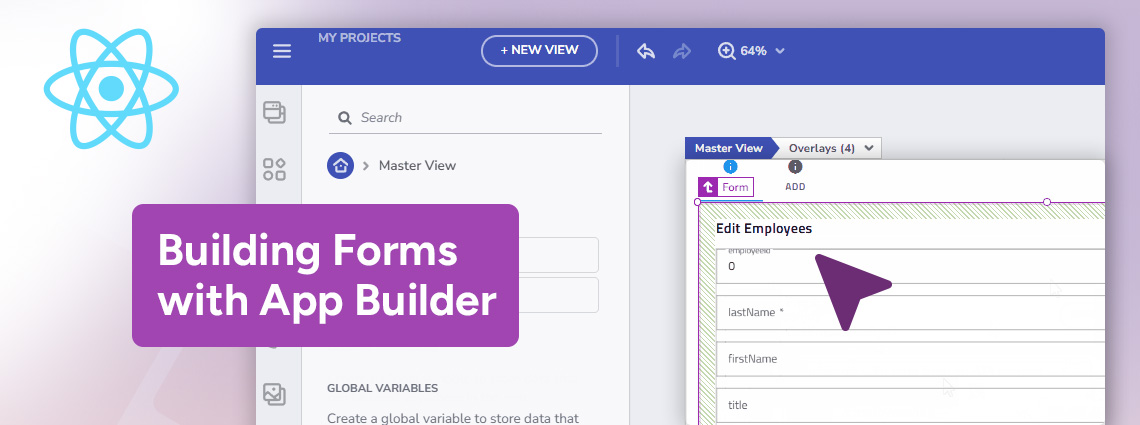This screenshot has width=1140, height=425.
Task: Click the blue info icon above Form
Action: 730,167
